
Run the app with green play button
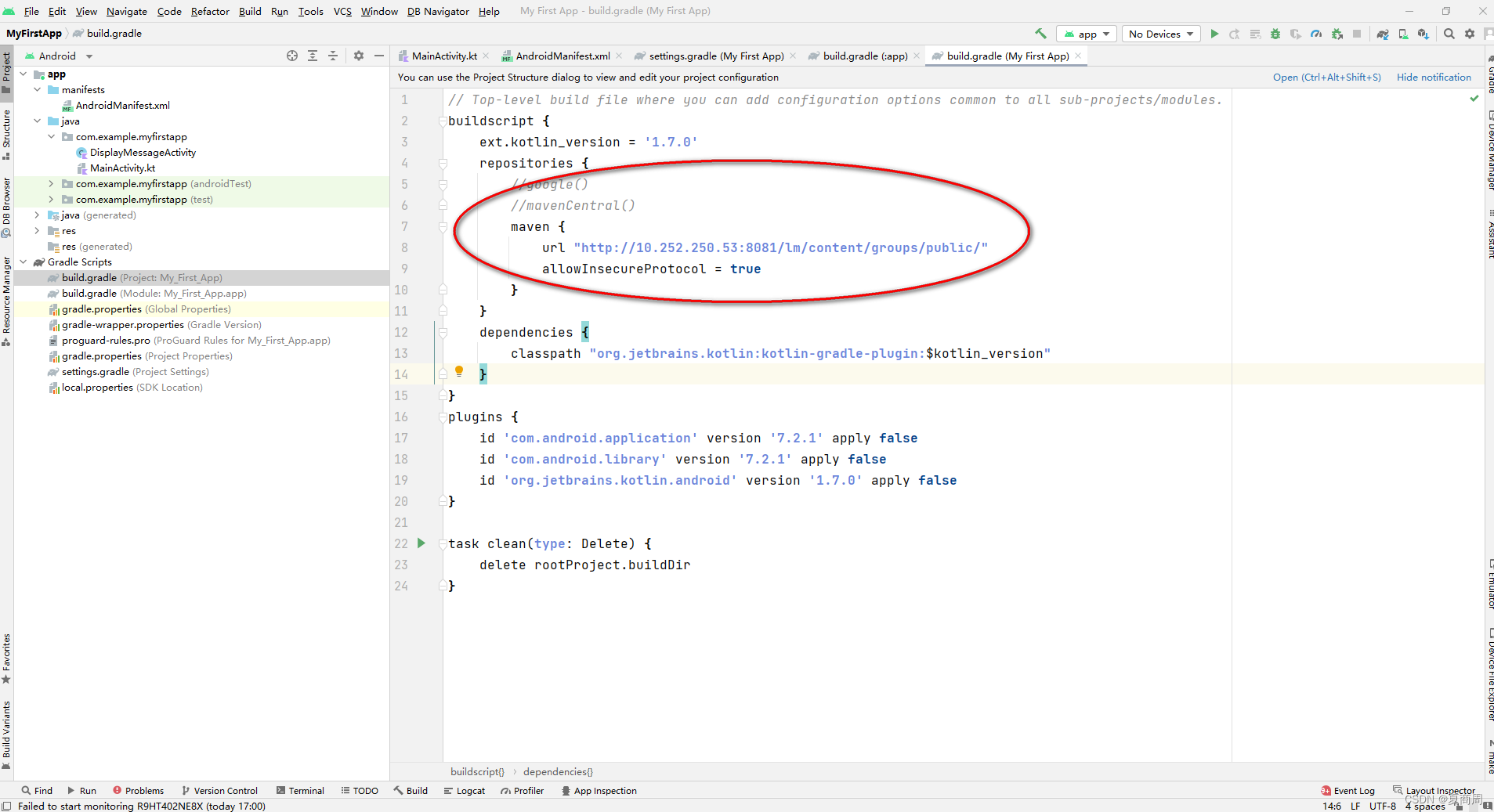[1214, 34]
